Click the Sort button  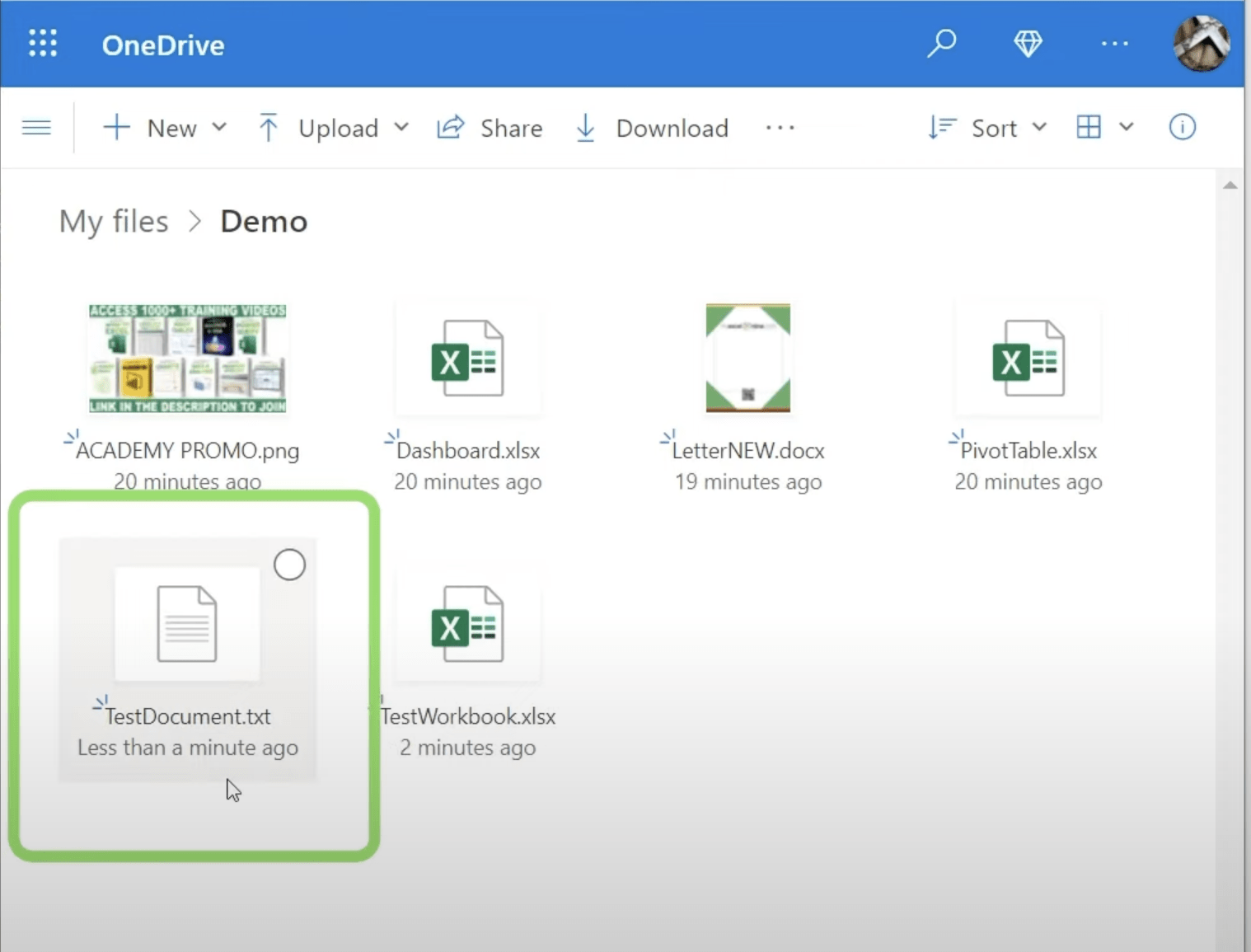(x=973, y=128)
